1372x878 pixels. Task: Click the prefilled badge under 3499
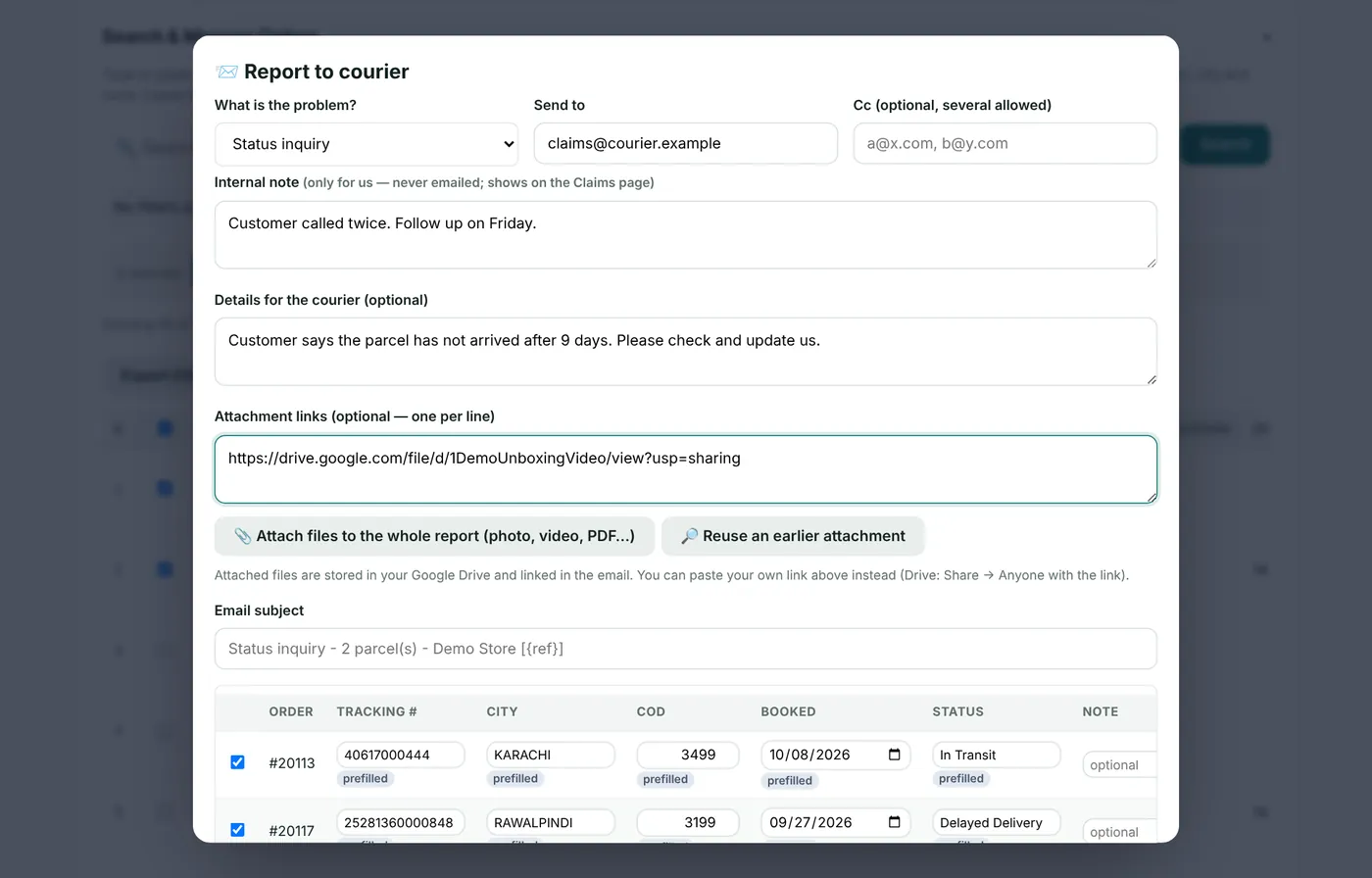click(665, 779)
